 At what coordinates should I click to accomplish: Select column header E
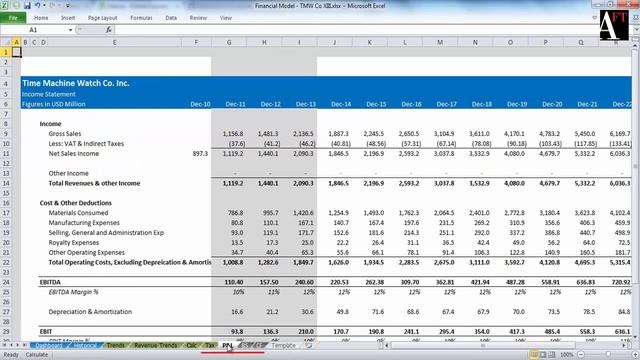(x=114, y=42)
